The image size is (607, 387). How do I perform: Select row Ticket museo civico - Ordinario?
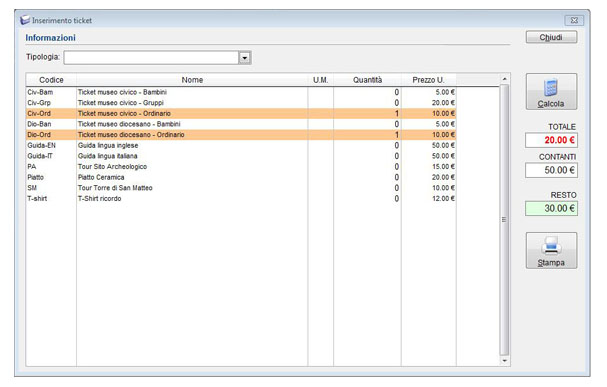[241, 113]
